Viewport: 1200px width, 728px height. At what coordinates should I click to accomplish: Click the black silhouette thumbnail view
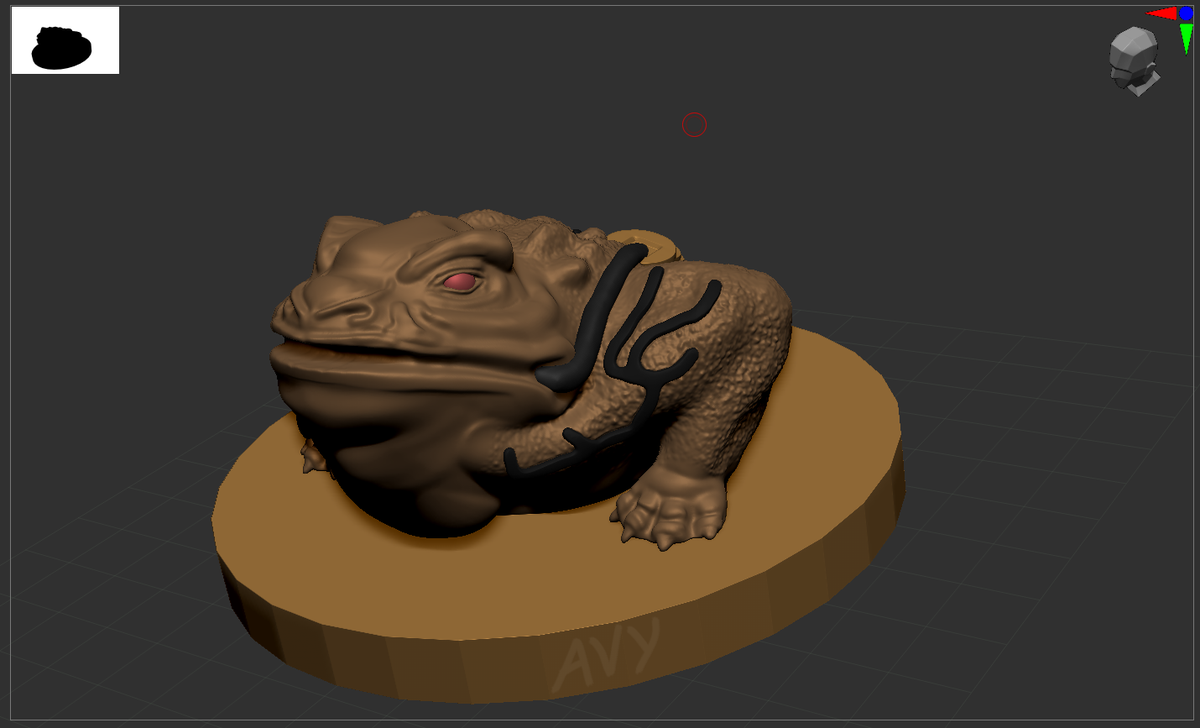(x=65, y=40)
